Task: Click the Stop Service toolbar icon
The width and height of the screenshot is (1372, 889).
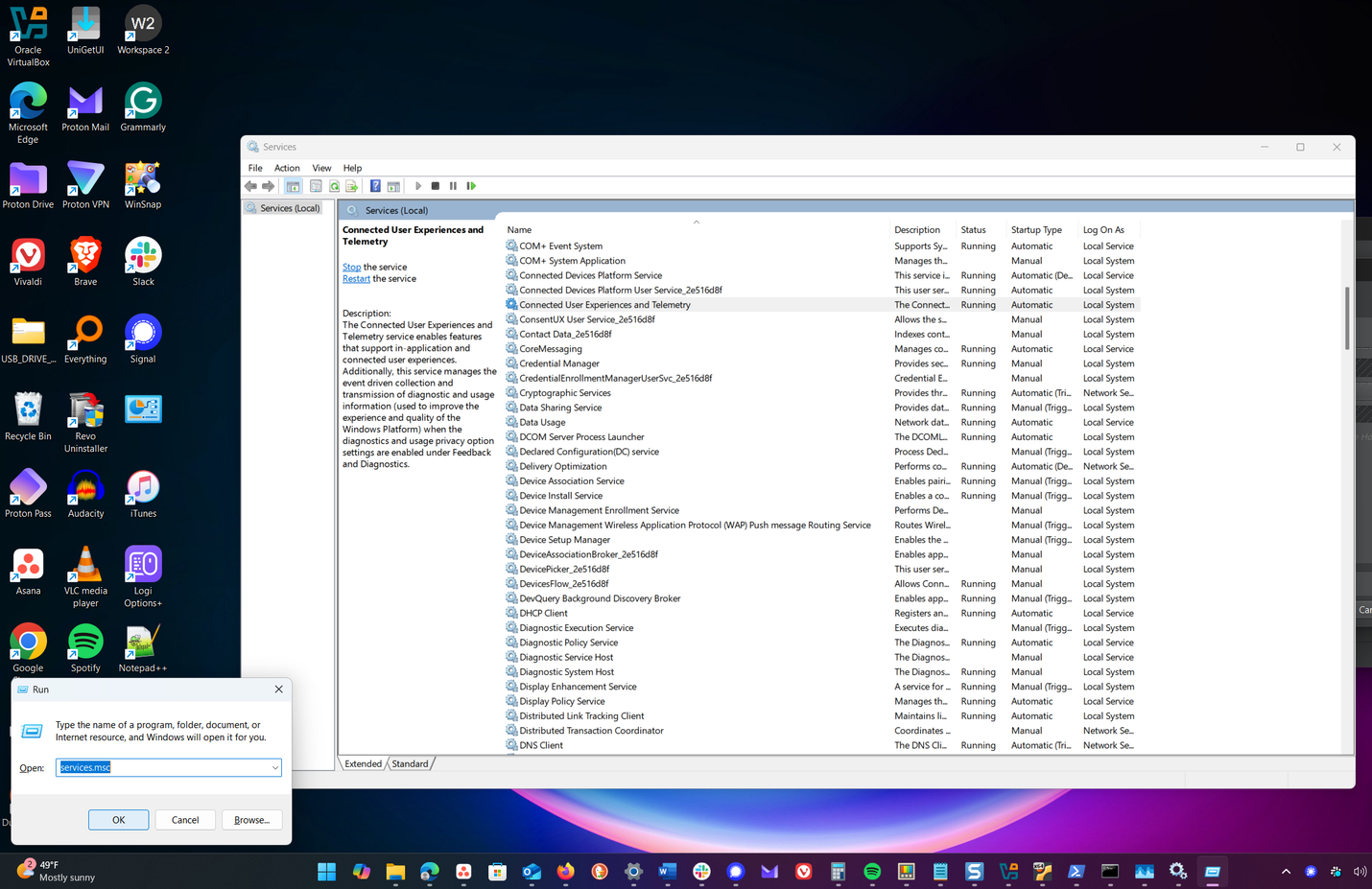Action: coord(436,186)
